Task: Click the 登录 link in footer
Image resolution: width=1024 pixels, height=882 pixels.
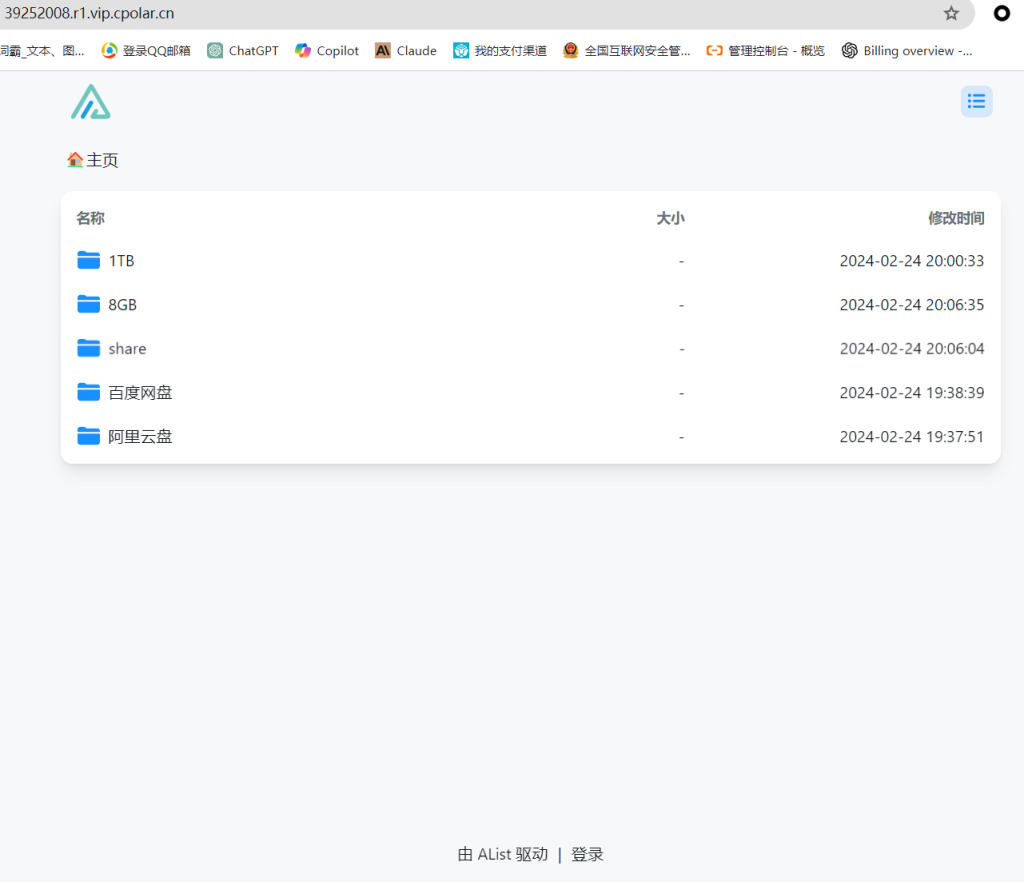Action: click(x=587, y=854)
